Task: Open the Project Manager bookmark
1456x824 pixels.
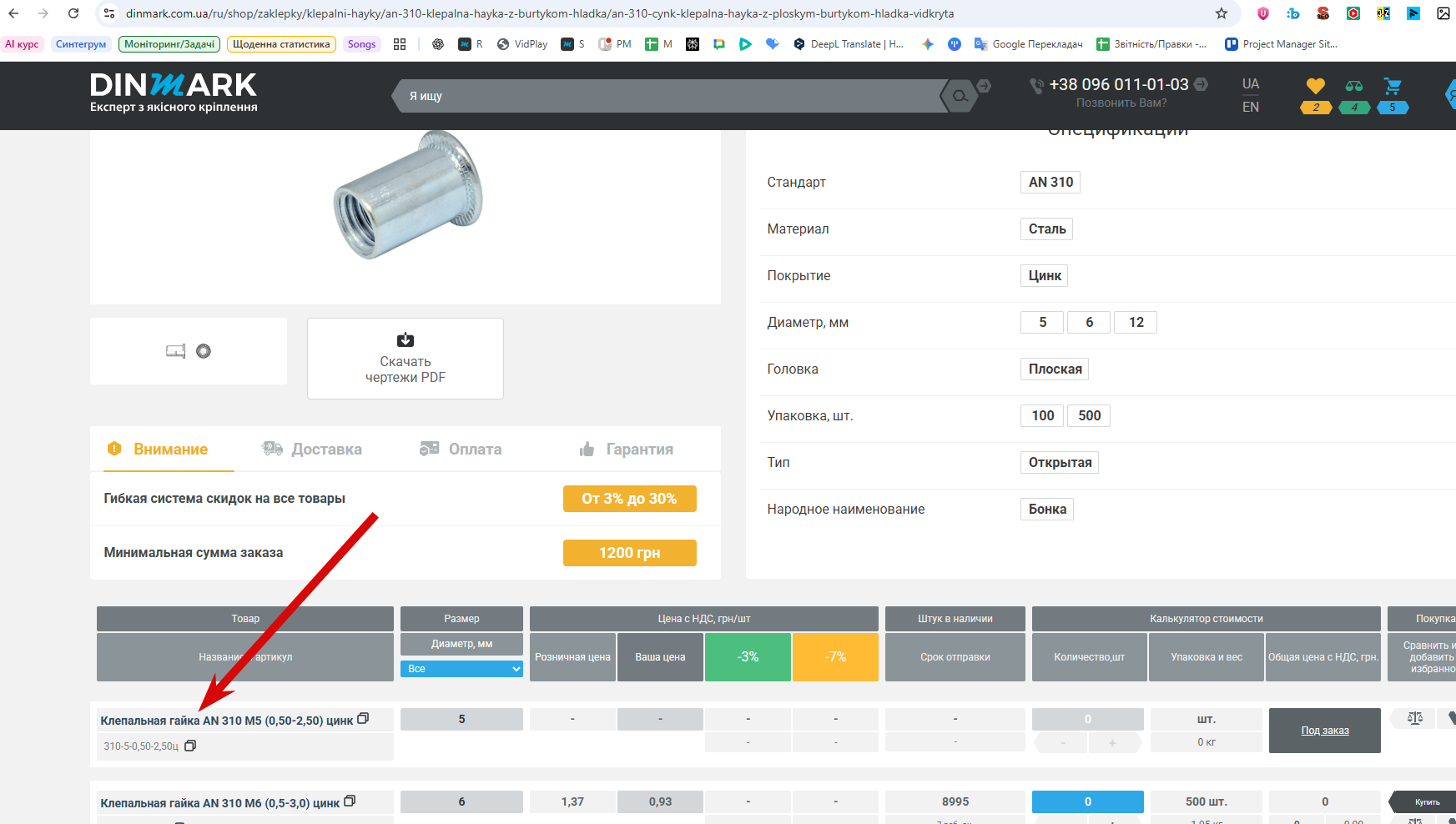Action: click(1281, 44)
